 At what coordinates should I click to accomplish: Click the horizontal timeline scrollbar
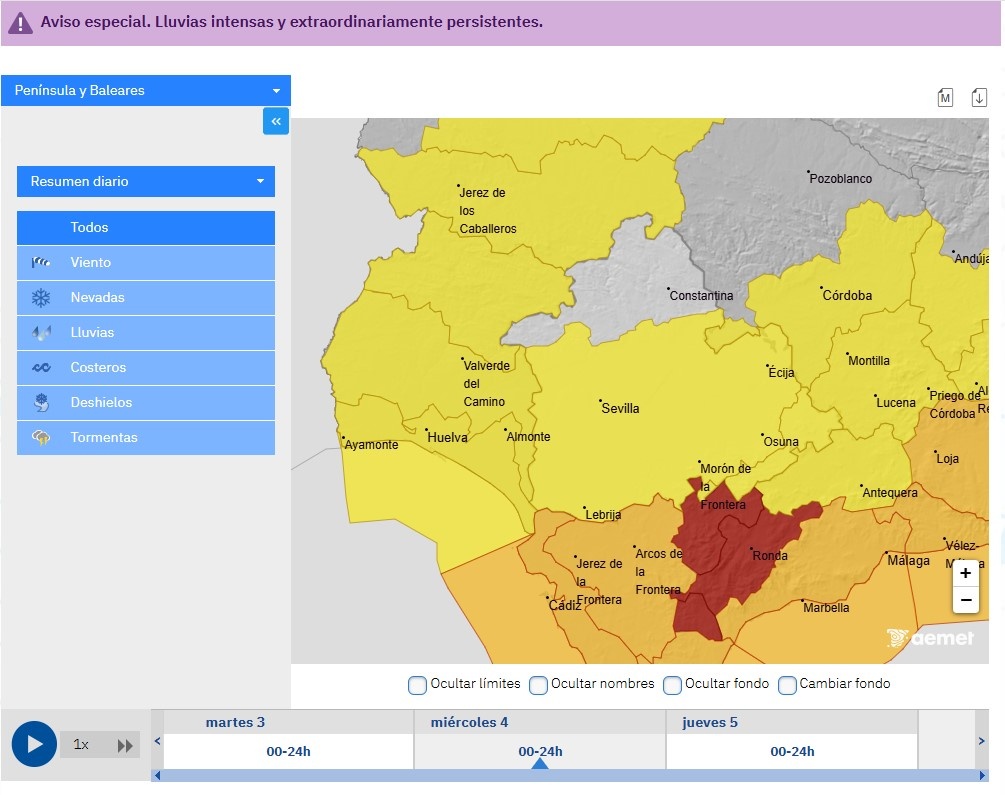[x=569, y=776]
